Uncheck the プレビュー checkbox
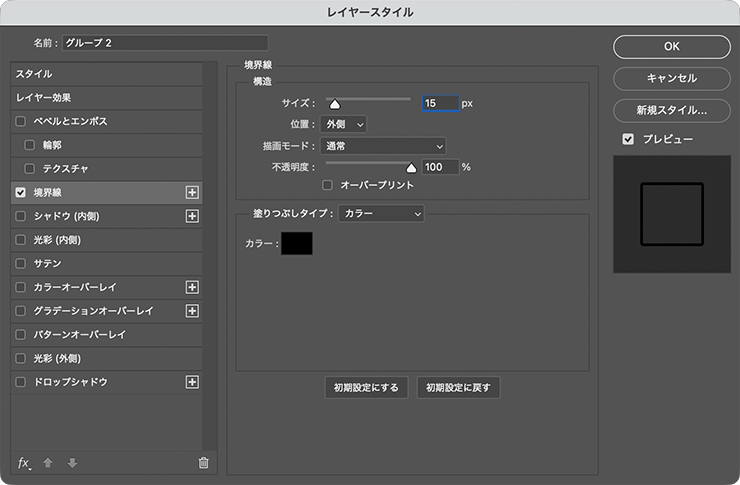This screenshot has width=740, height=485. (x=628, y=139)
